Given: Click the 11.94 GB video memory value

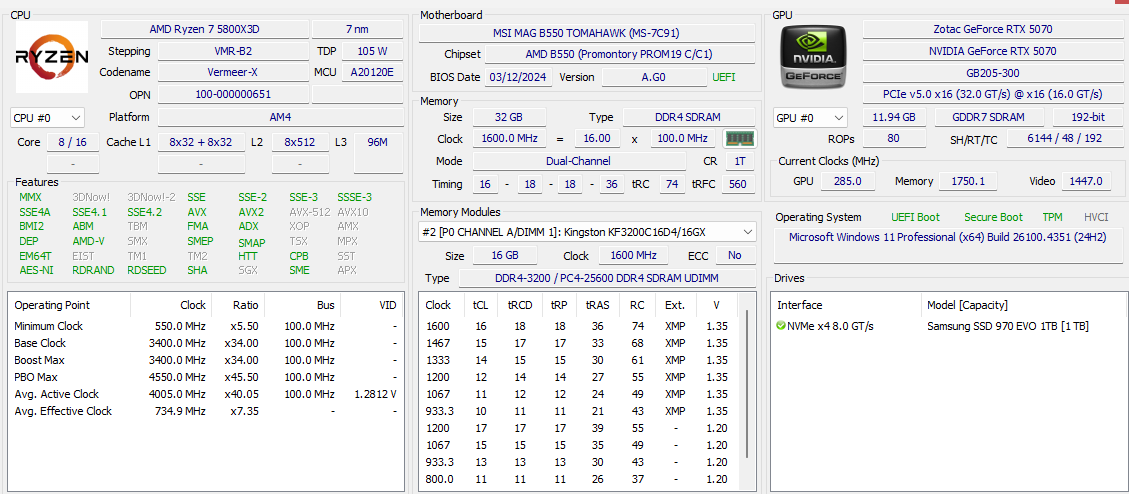Looking at the screenshot, I should click(894, 117).
